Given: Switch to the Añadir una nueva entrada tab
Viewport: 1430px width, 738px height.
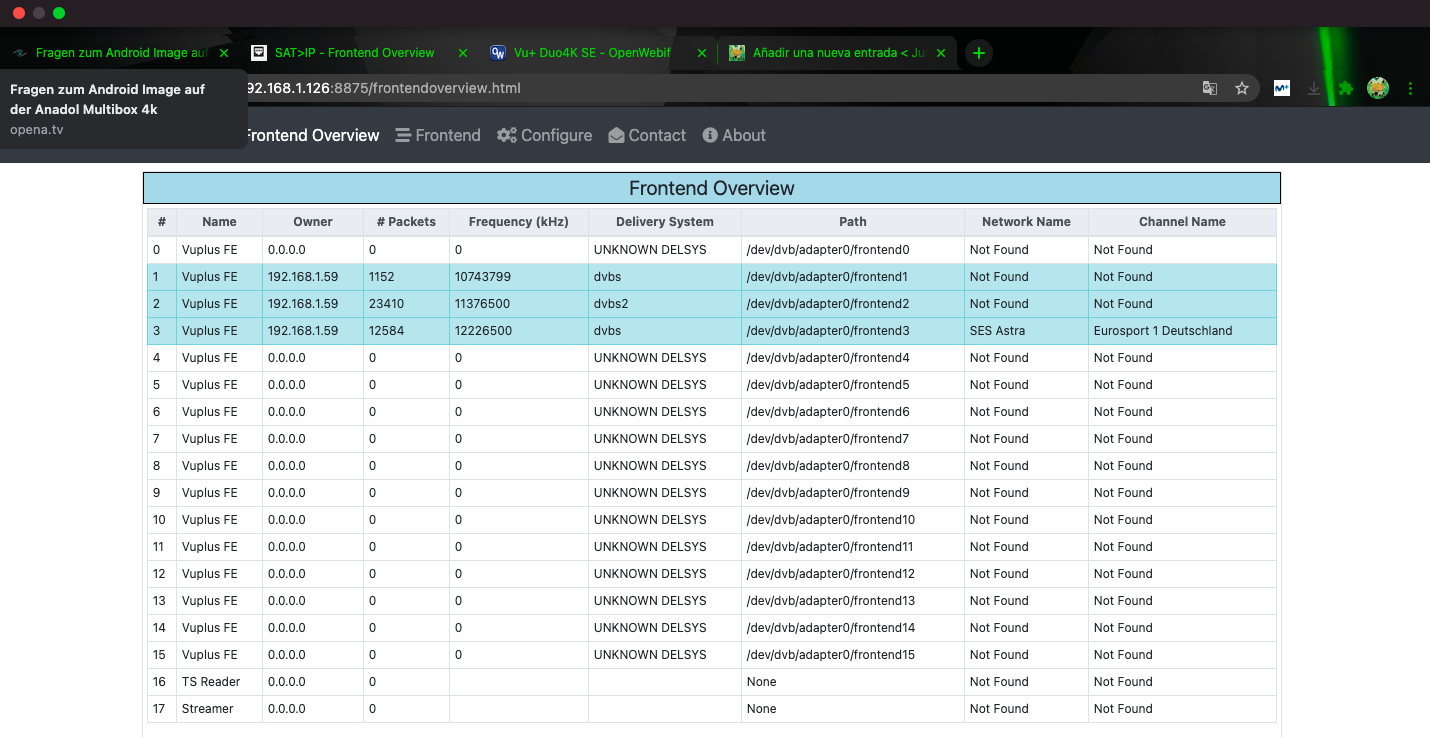Looking at the screenshot, I should [x=825, y=53].
